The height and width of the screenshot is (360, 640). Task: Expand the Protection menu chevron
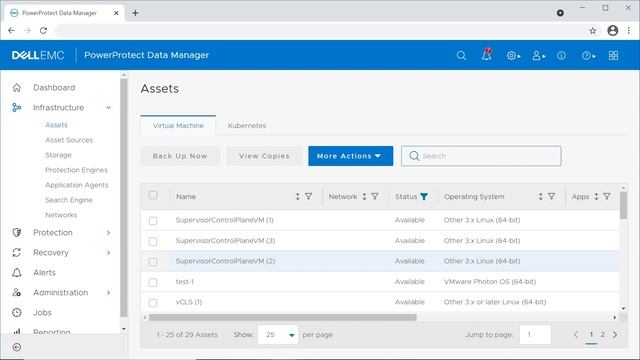(x=109, y=233)
